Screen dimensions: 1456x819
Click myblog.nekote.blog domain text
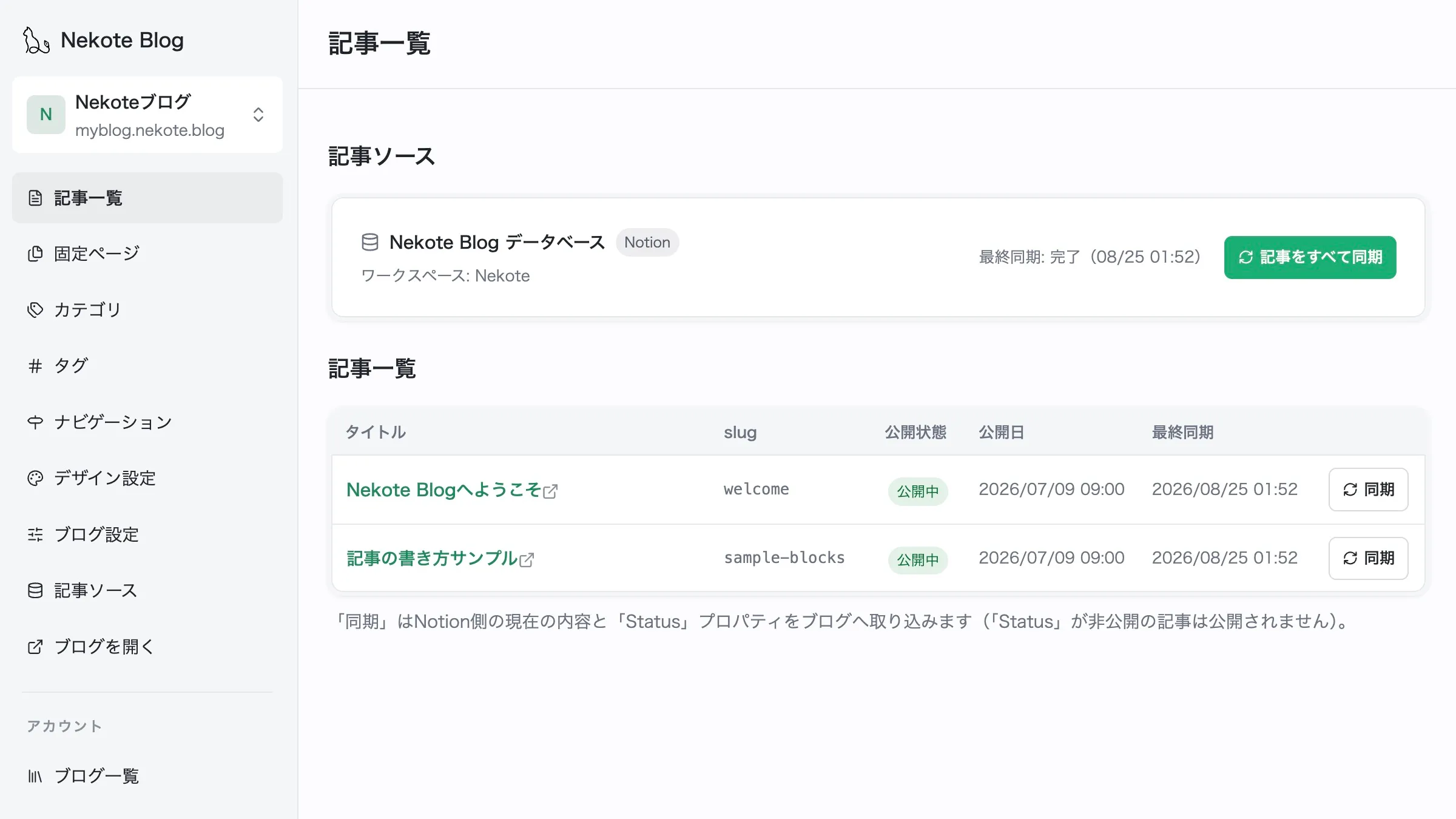click(x=150, y=130)
